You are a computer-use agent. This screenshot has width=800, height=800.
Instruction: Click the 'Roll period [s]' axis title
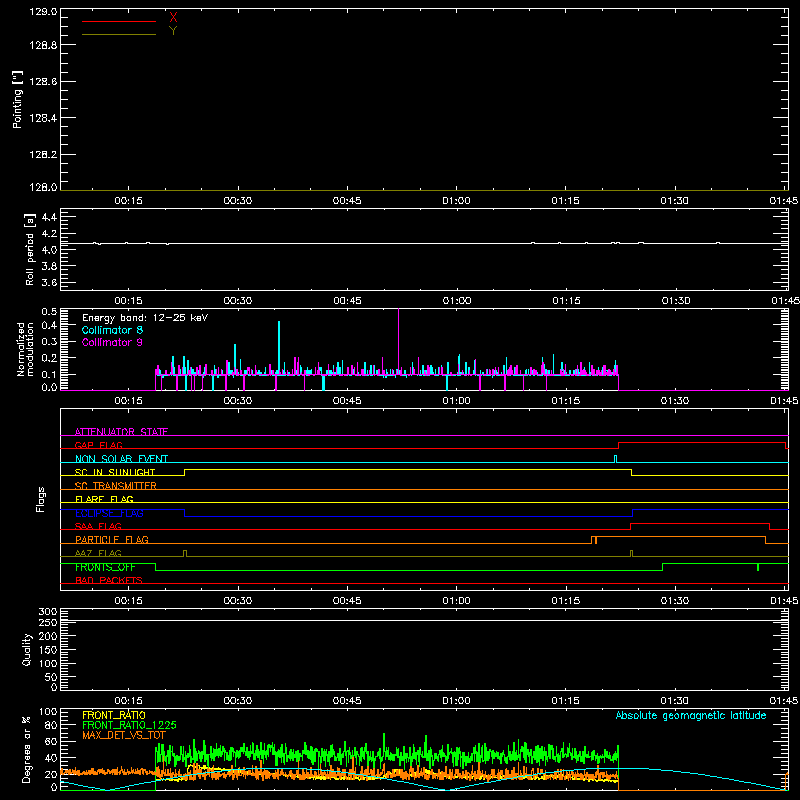30,249
